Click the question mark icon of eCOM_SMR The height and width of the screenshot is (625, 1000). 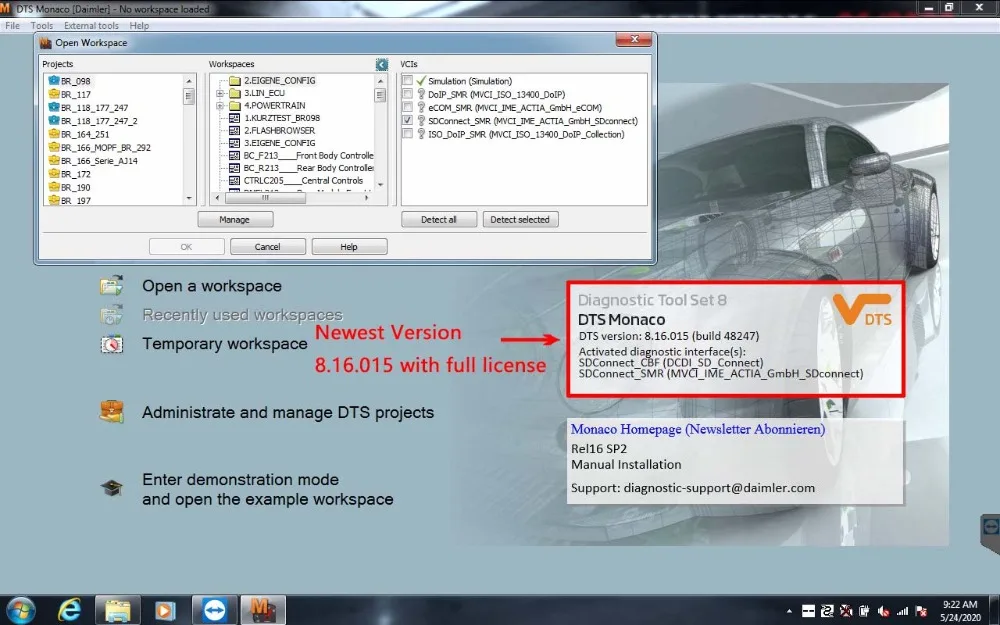421,107
